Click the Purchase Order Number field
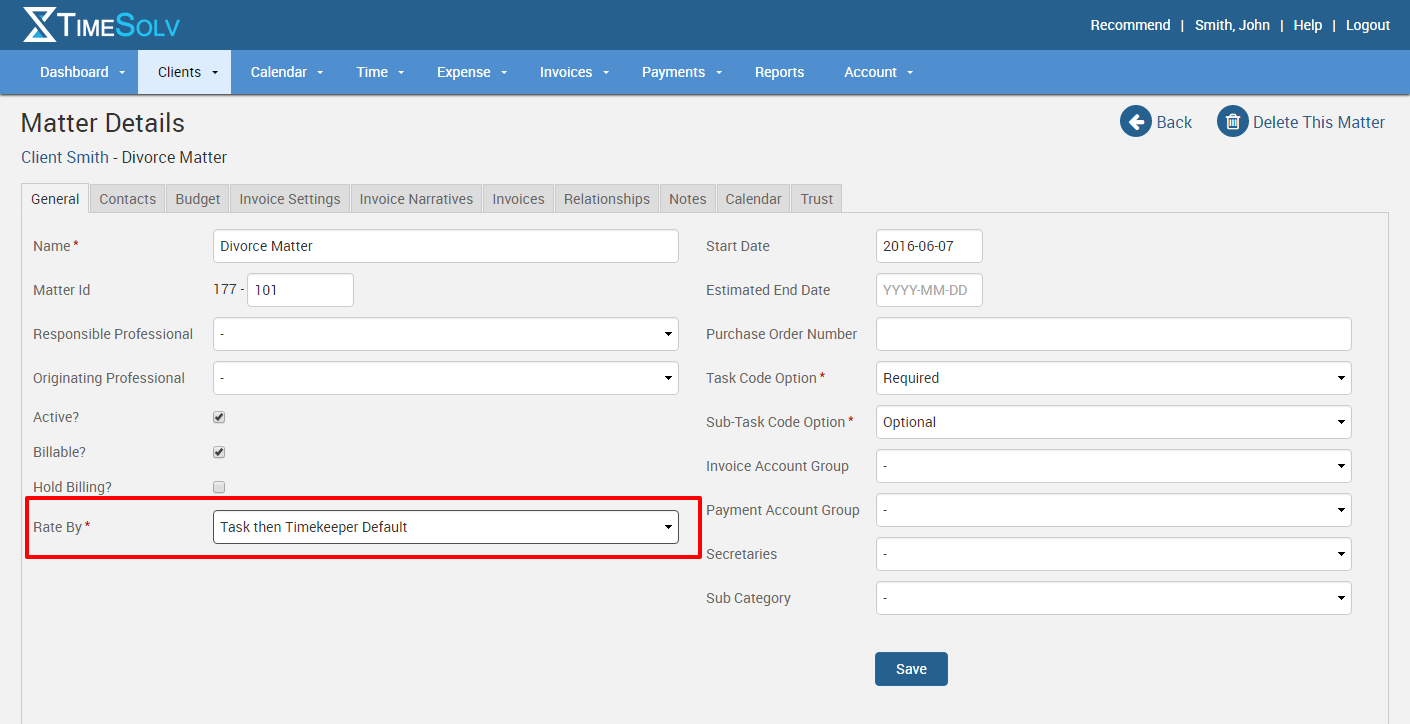Viewport: 1410px width, 724px height. pyautogui.click(x=1113, y=334)
